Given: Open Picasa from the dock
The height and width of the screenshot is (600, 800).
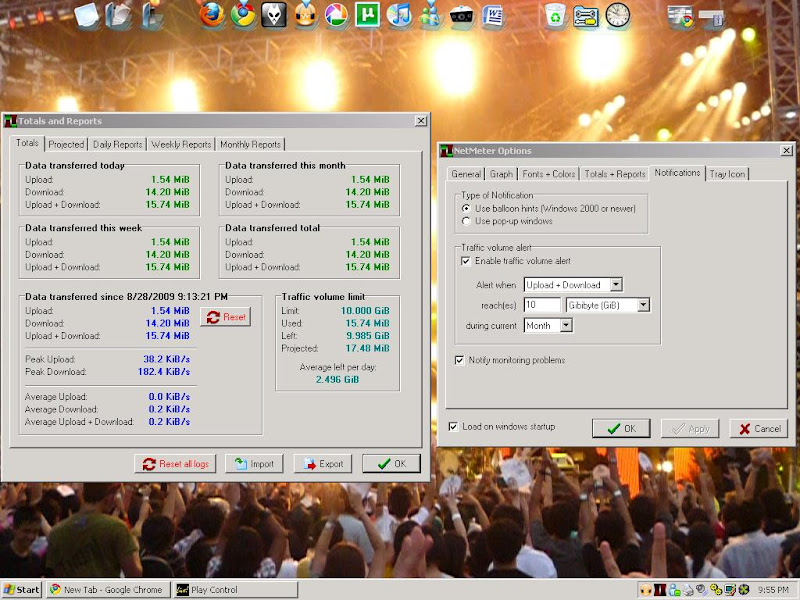Looking at the screenshot, I should click(336, 15).
